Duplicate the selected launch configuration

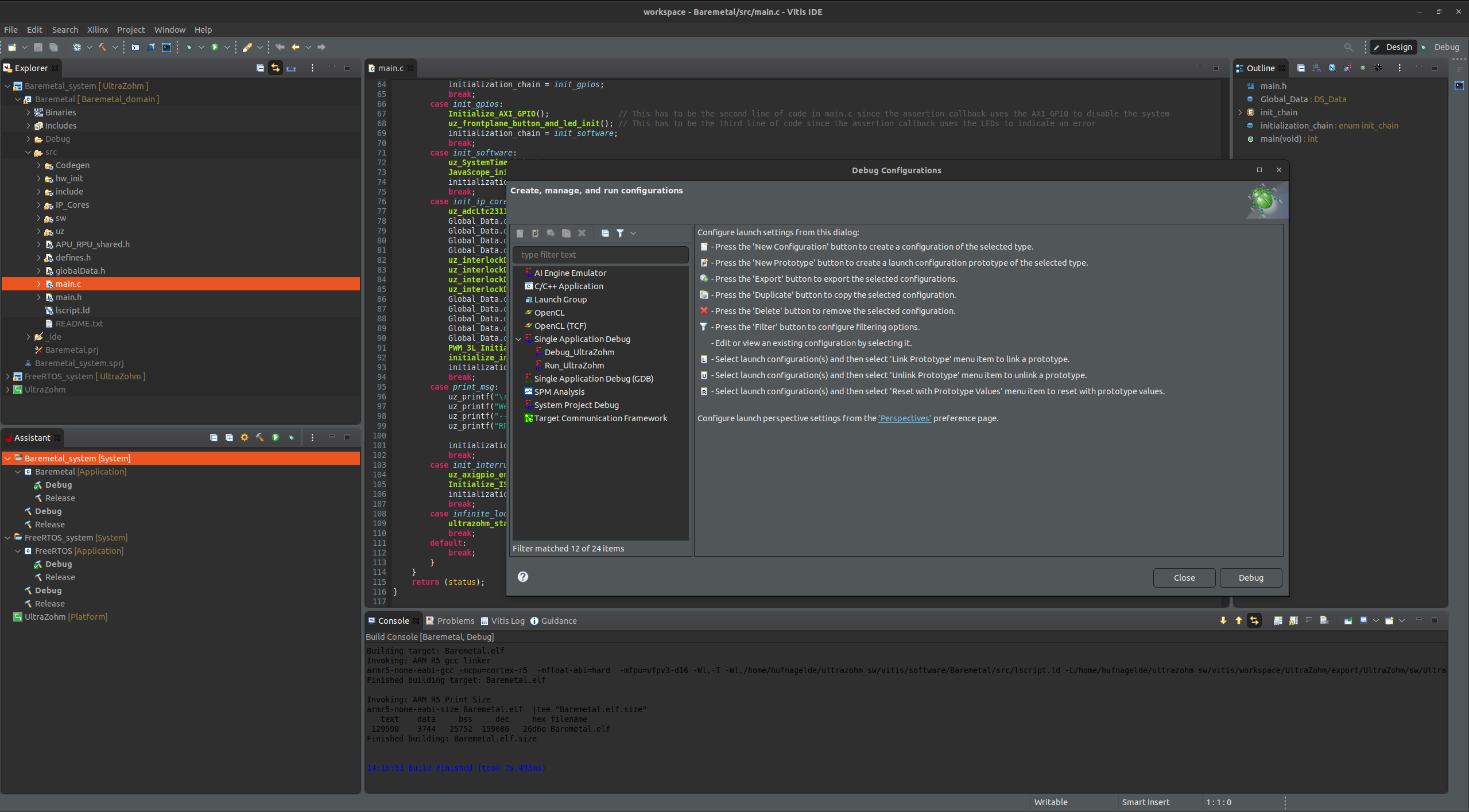pyautogui.click(x=566, y=233)
